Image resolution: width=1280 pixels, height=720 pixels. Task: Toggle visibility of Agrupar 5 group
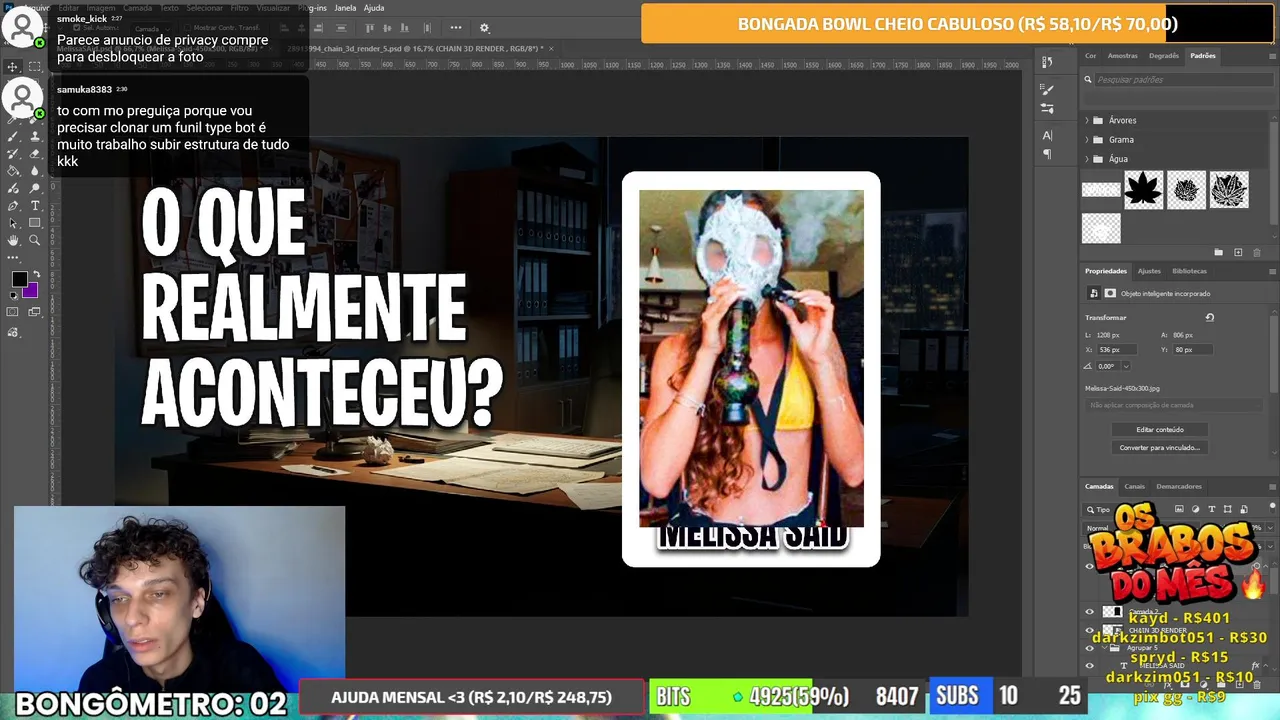(x=1090, y=648)
